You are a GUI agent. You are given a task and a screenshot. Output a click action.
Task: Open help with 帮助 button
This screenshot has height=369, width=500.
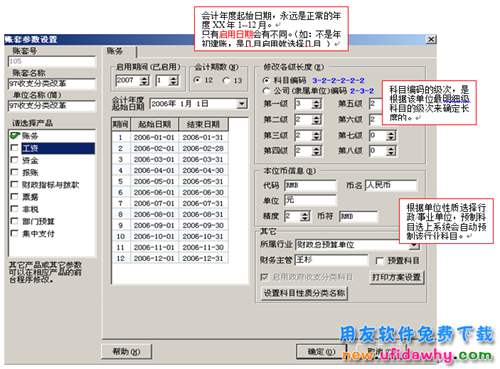(x=126, y=351)
